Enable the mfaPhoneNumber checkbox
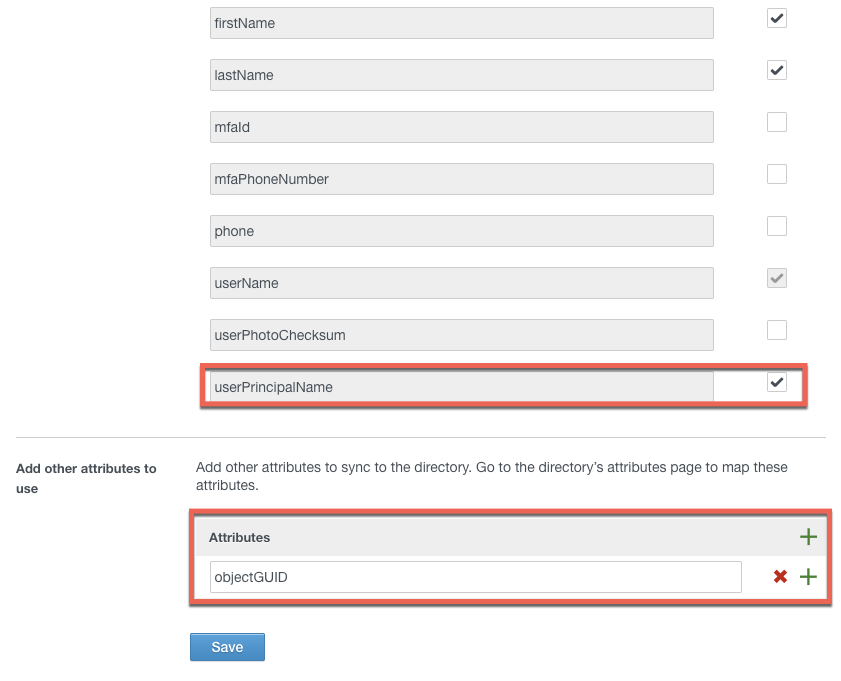The width and height of the screenshot is (841, 681). [777, 174]
